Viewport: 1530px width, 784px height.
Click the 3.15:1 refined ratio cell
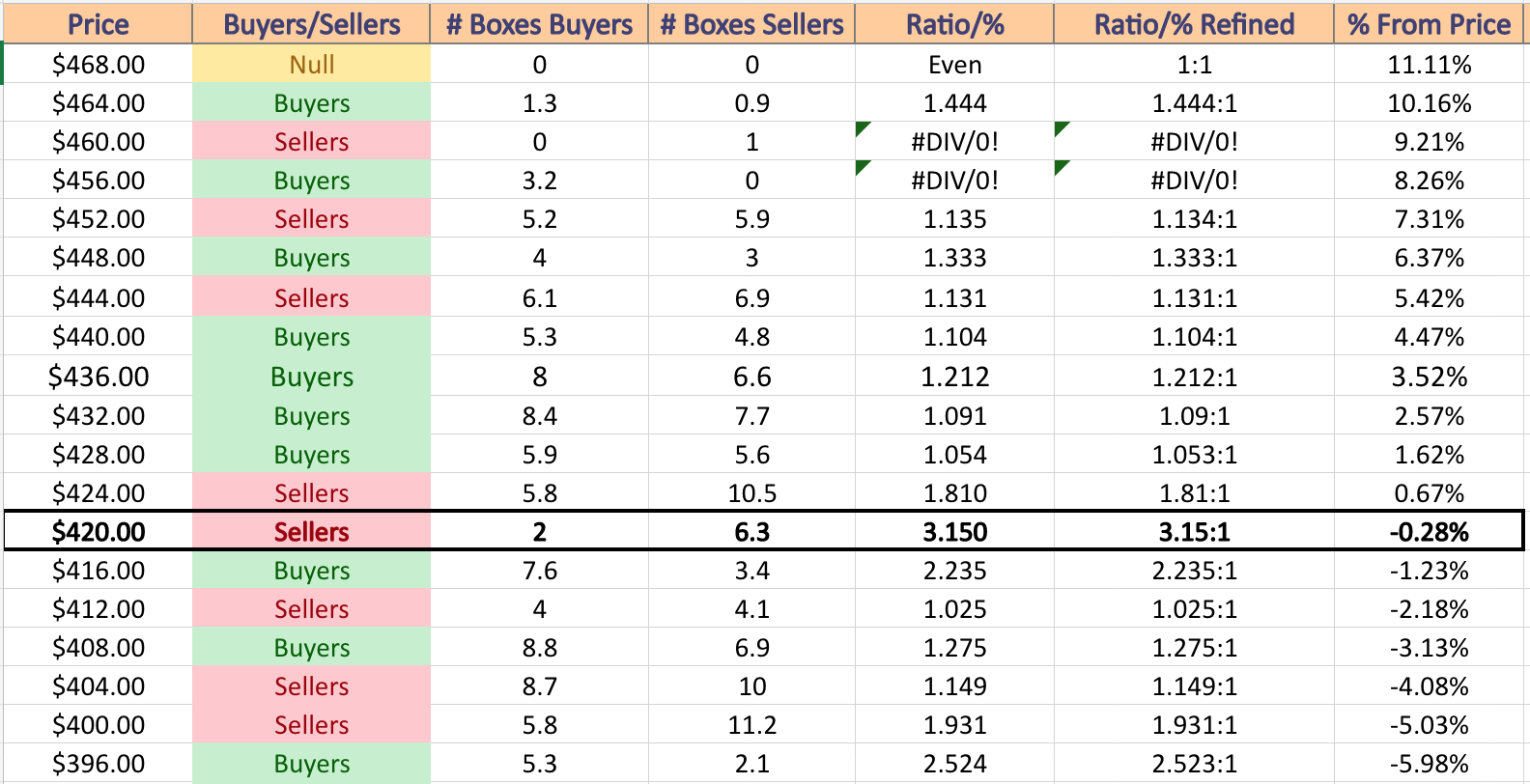click(x=1194, y=531)
